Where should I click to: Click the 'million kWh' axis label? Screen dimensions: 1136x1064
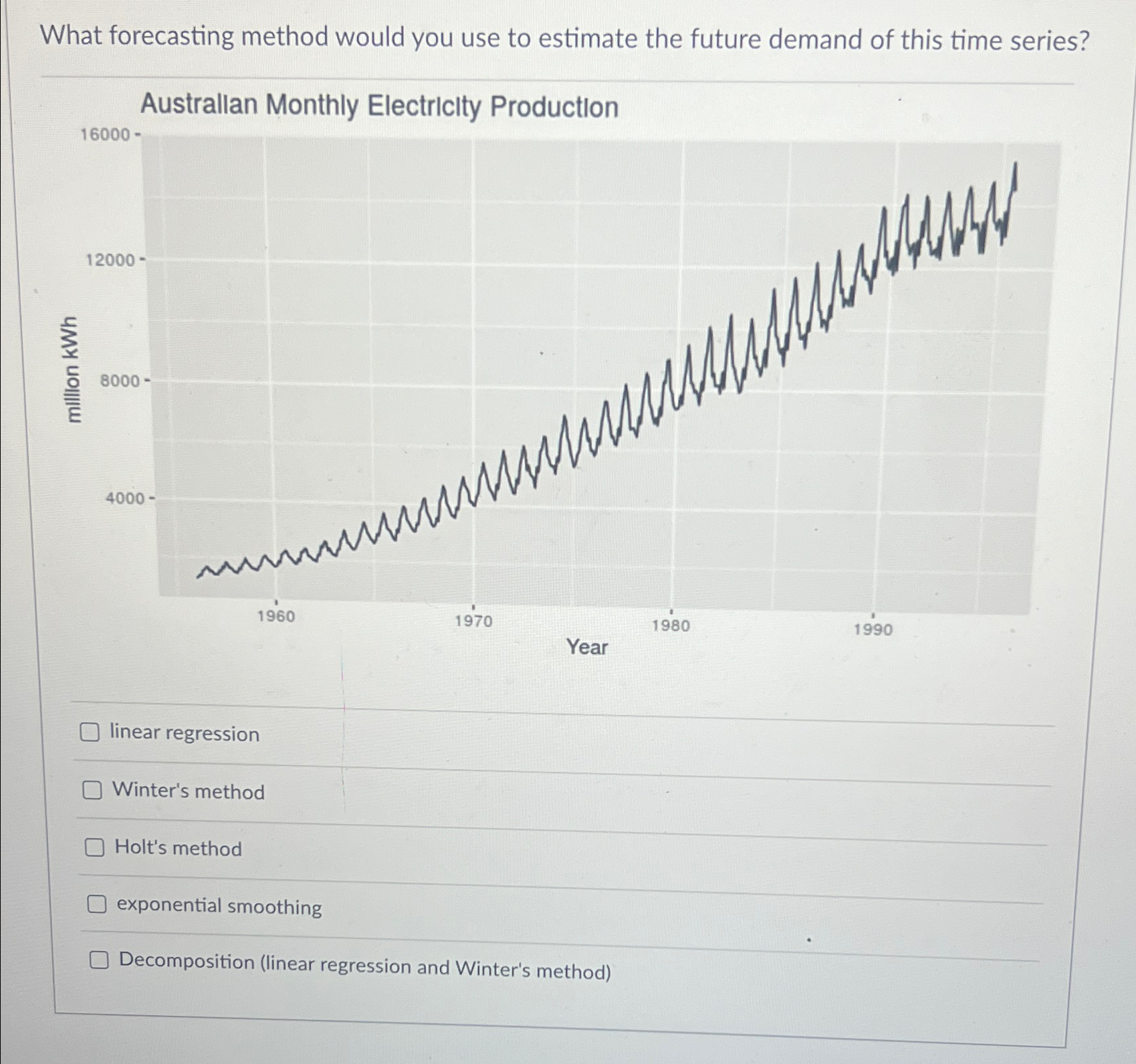click(x=72, y=368)
